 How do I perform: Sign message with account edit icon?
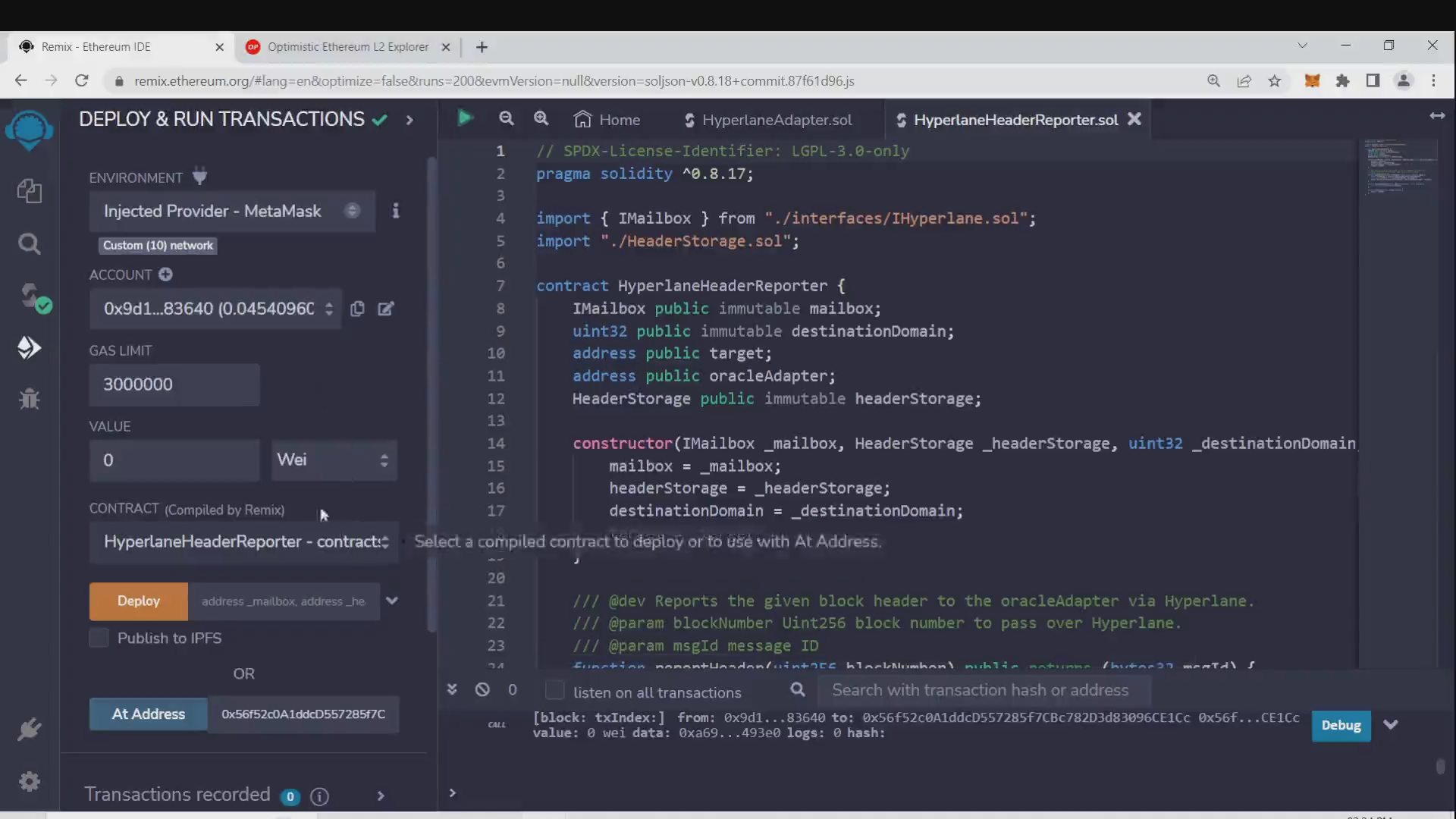pyautogui.click(x=386, y=309)
